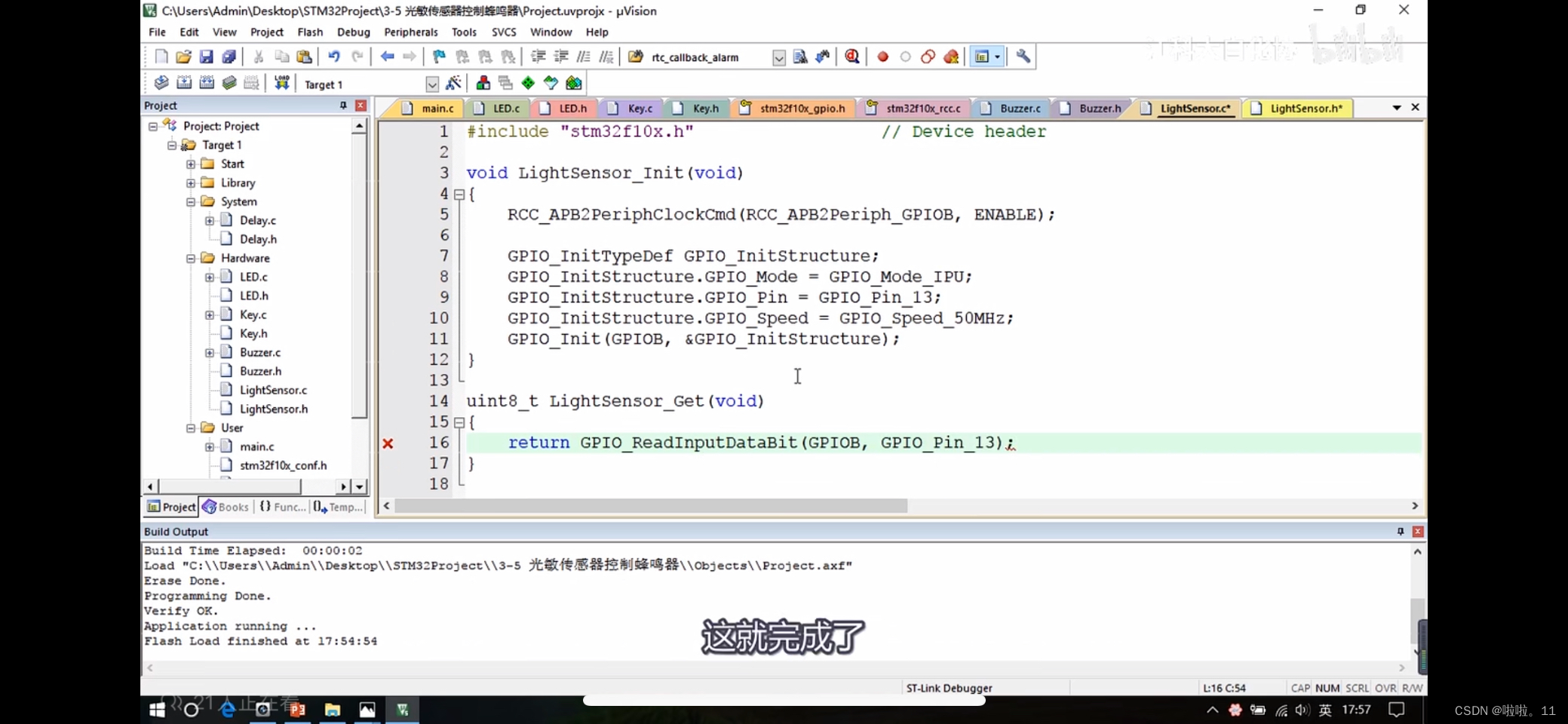Kill all breakpoints with the red X icon

(951, 57)
